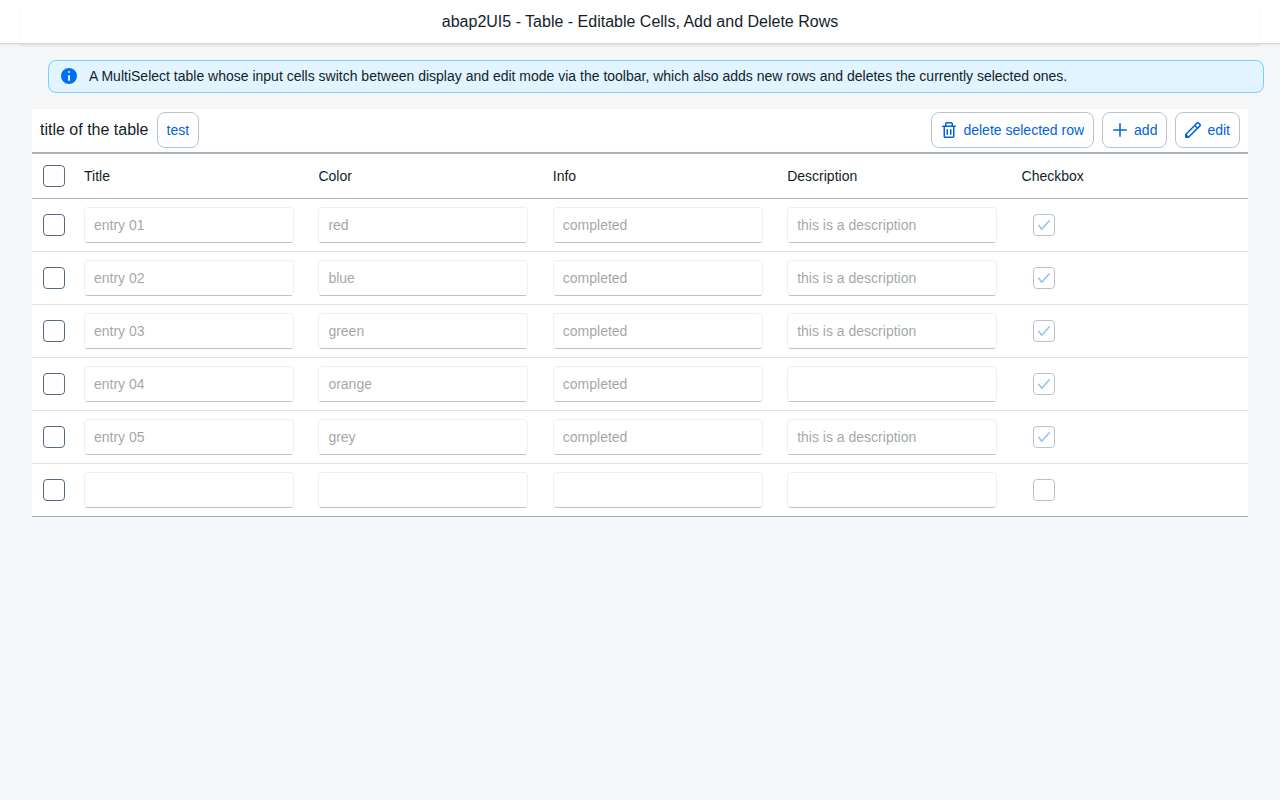
Task: Toggle the select-all checkbox in table header
Action: [x=54, y=176]
